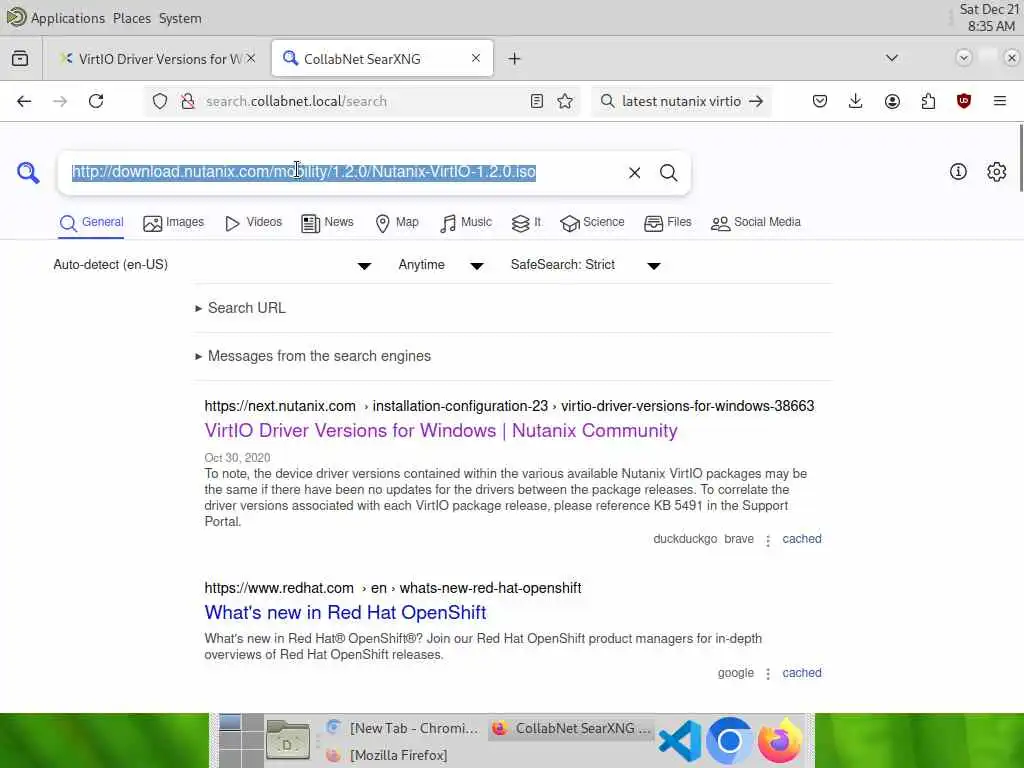Select the Files search category

click(x=667, y=223)
